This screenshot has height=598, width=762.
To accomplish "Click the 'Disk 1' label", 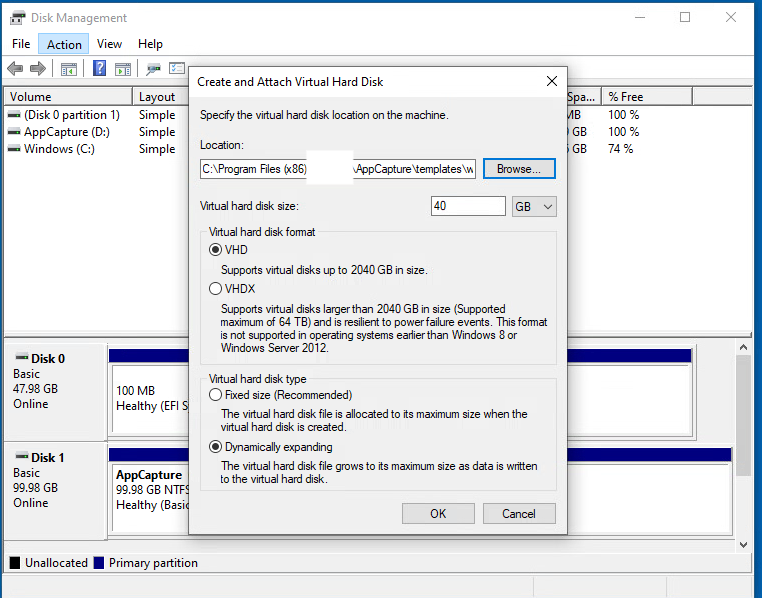I will [x=48, y=458].
